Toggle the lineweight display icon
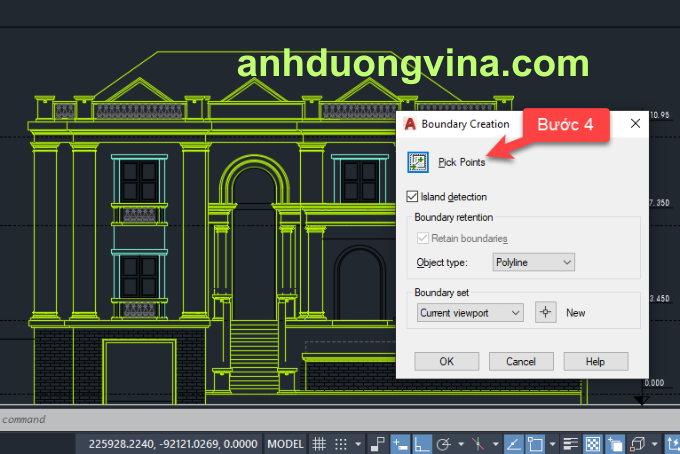The image size is (680, 454). tap(571, 443)
